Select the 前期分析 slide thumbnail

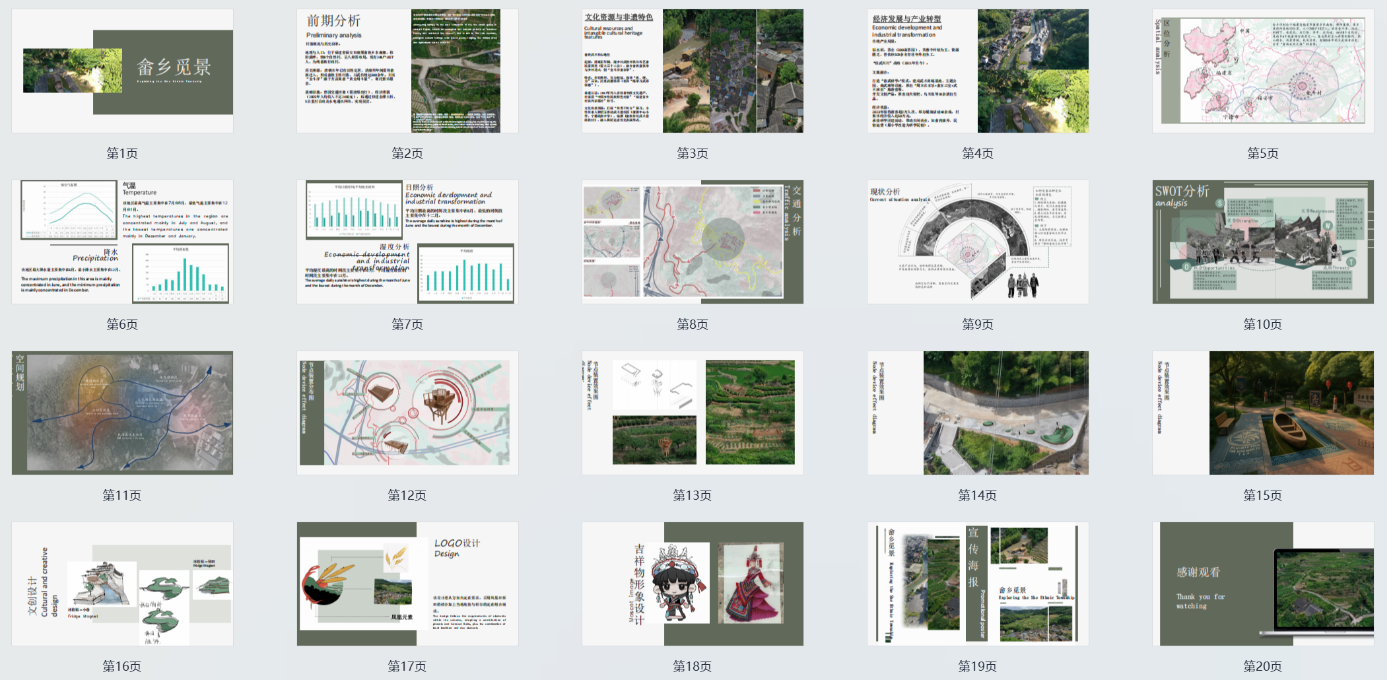tap(407, 71)
